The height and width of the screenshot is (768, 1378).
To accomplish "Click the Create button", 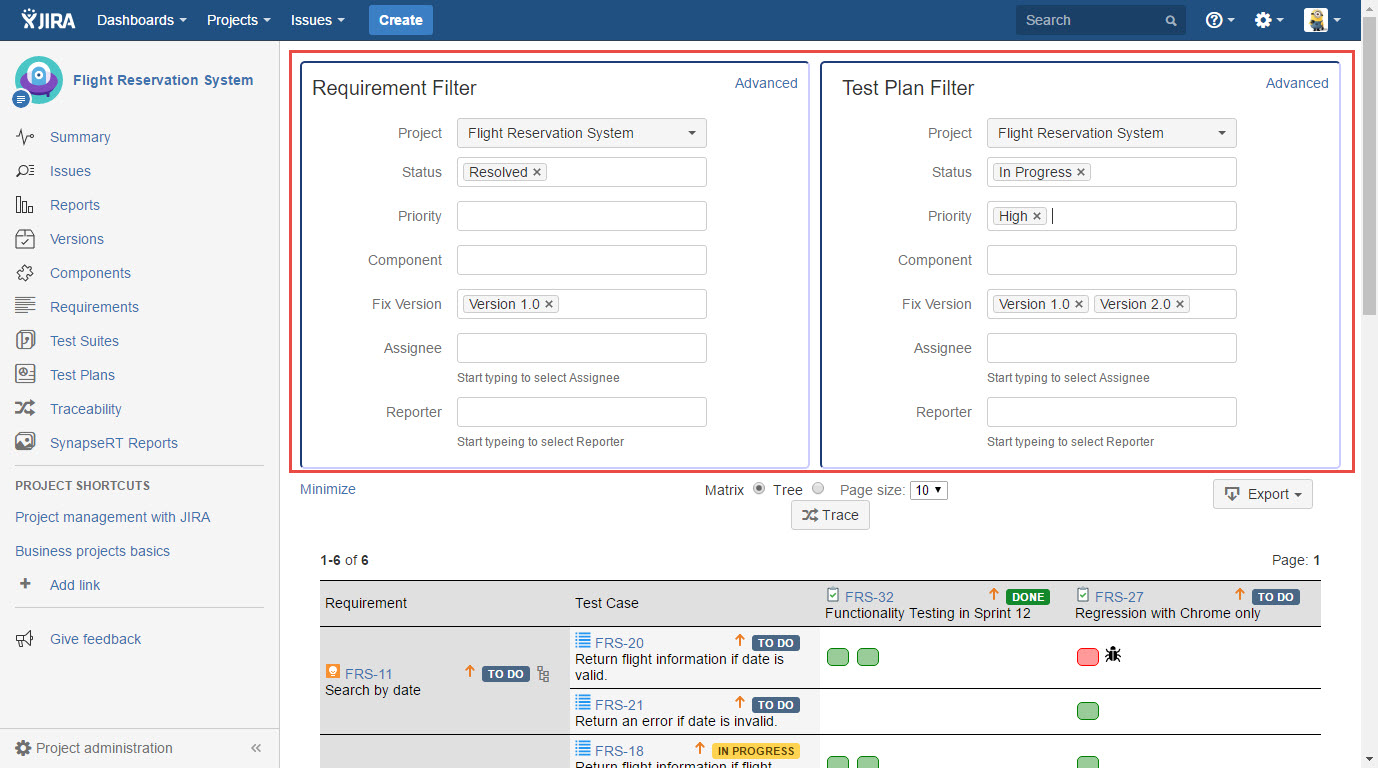I will 401,20.
